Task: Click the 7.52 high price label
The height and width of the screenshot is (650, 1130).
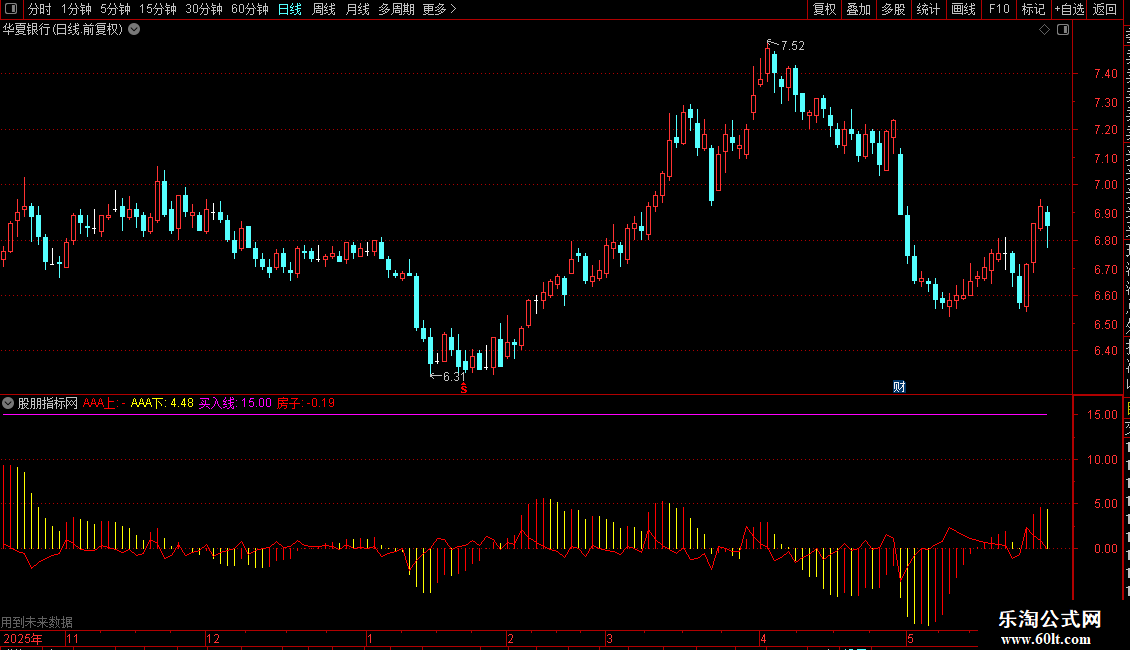Action: (x=793, y=45)
